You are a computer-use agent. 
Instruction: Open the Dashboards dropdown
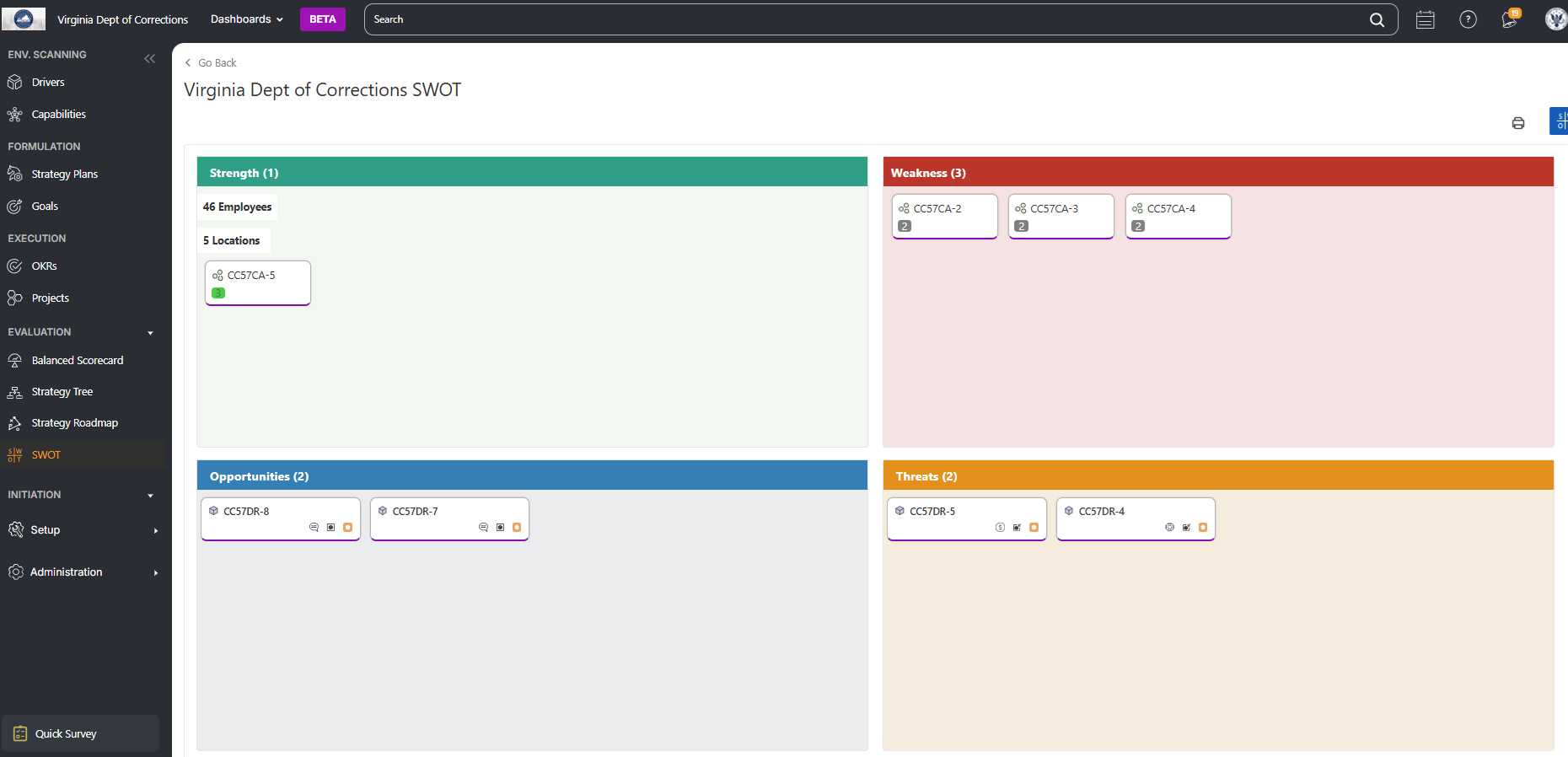coord(247,19)
